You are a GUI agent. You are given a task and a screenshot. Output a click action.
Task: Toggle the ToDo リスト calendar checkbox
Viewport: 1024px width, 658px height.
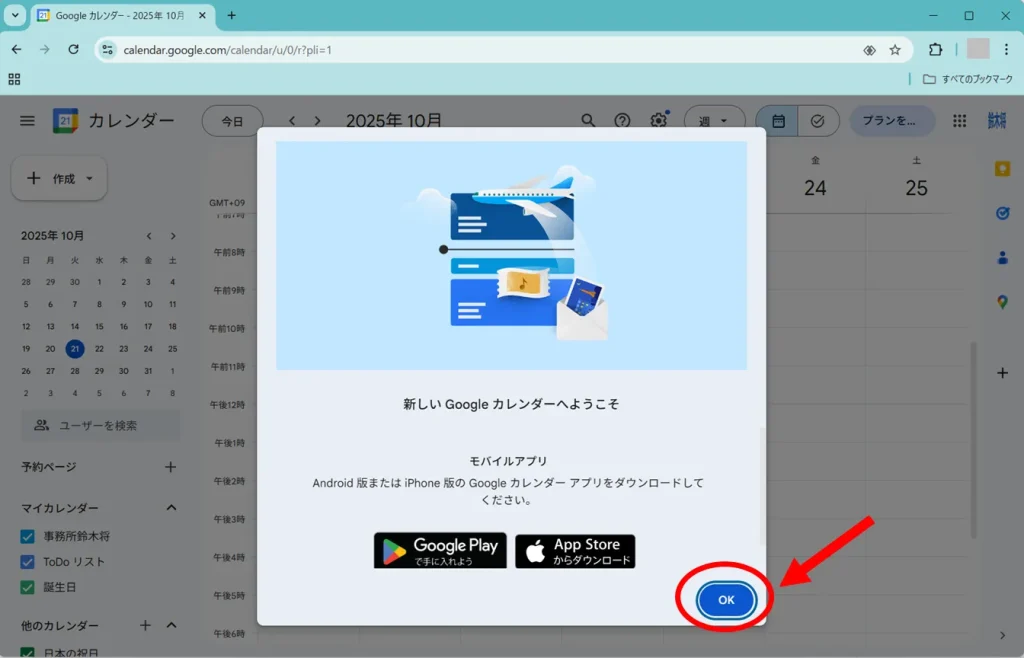pyautogui.click(x=28, y=562)
